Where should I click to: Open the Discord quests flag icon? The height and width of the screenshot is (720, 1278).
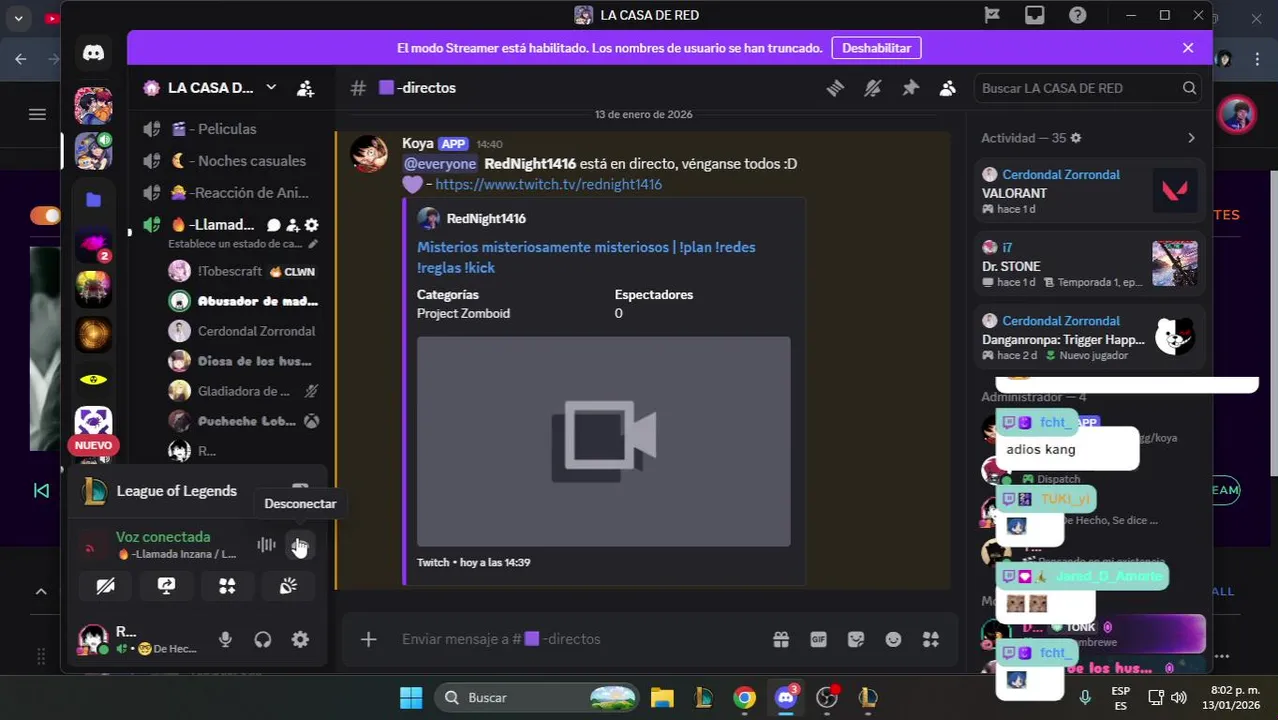(992, 15)
